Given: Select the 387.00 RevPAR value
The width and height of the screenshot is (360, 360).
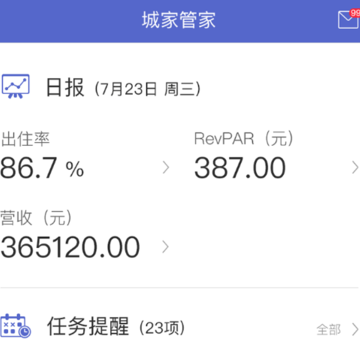Looking at the screenshot, I should pyautogui.click(x=240, y=168).
